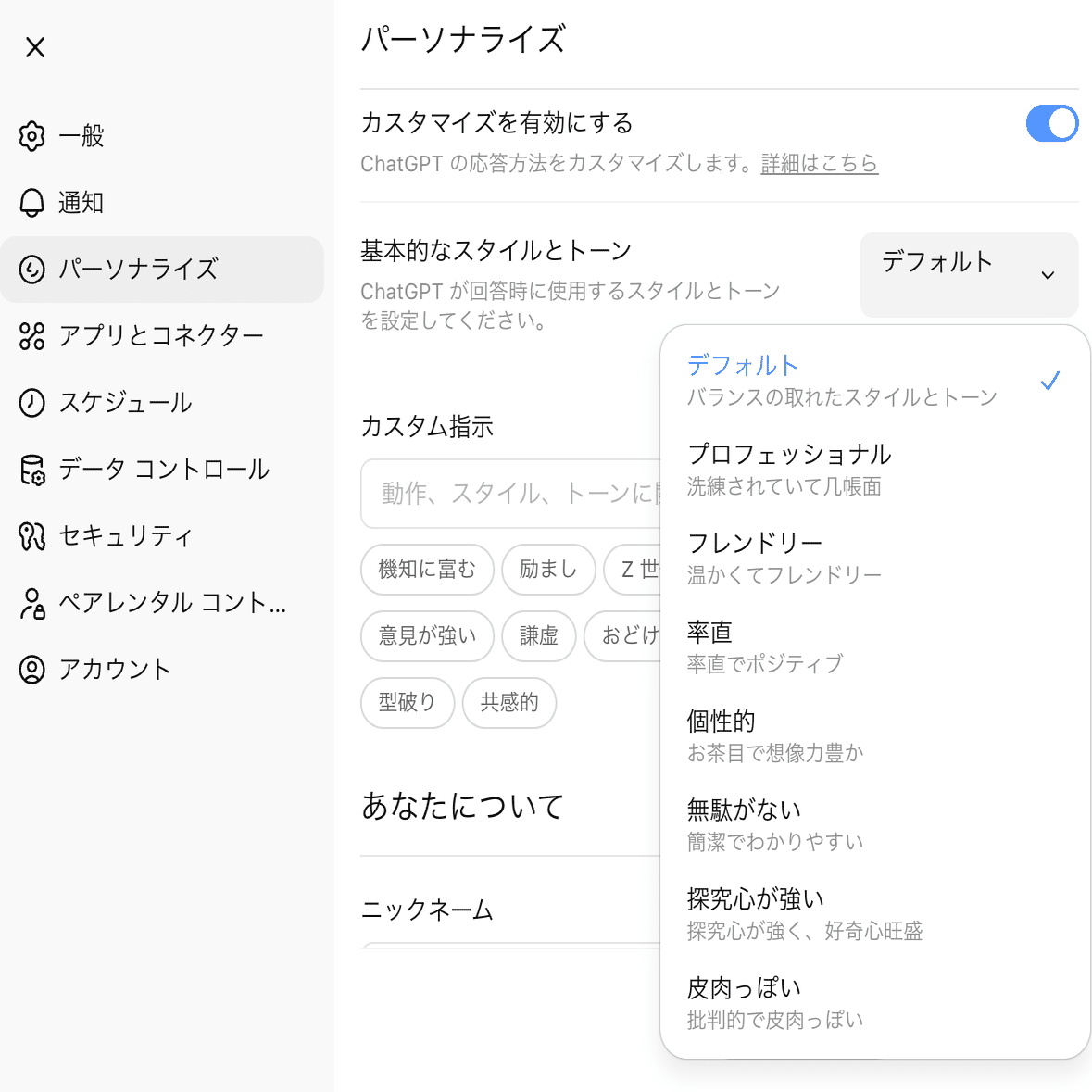This screenshot has width=1092, height=1092.
Task: Add the 意見が強い trait chip
Action: [427, 635]
